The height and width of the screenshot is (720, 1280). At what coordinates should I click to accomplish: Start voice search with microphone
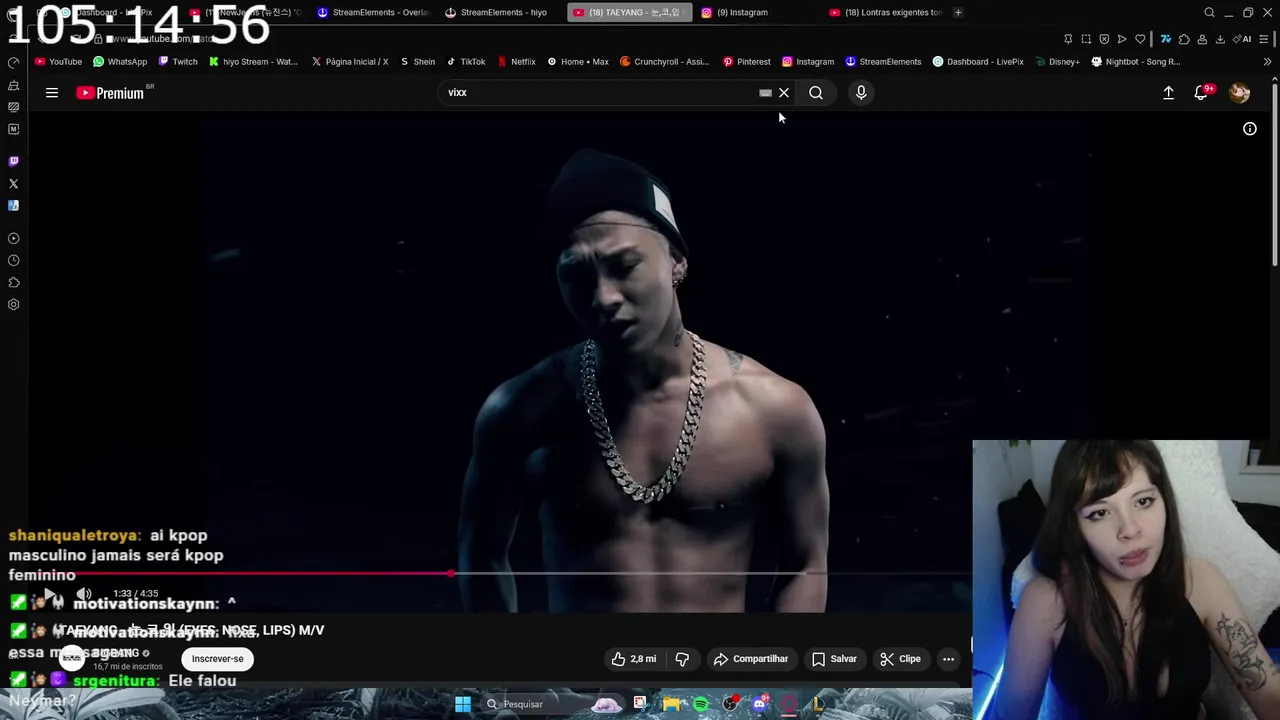861,93
